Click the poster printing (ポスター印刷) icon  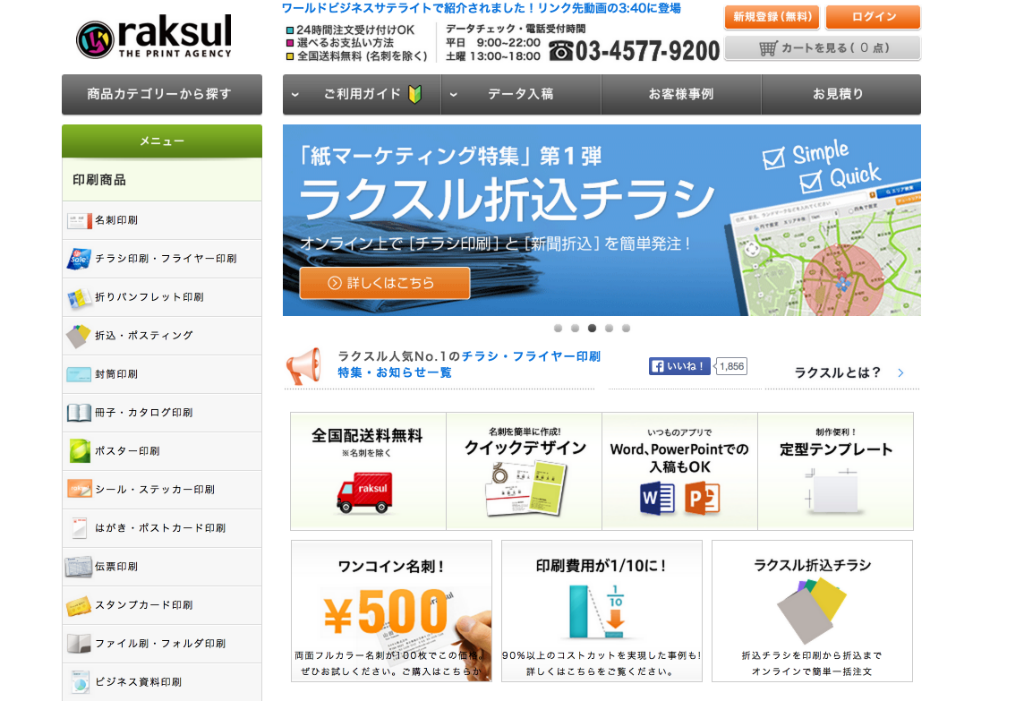(x=79, y=451)
